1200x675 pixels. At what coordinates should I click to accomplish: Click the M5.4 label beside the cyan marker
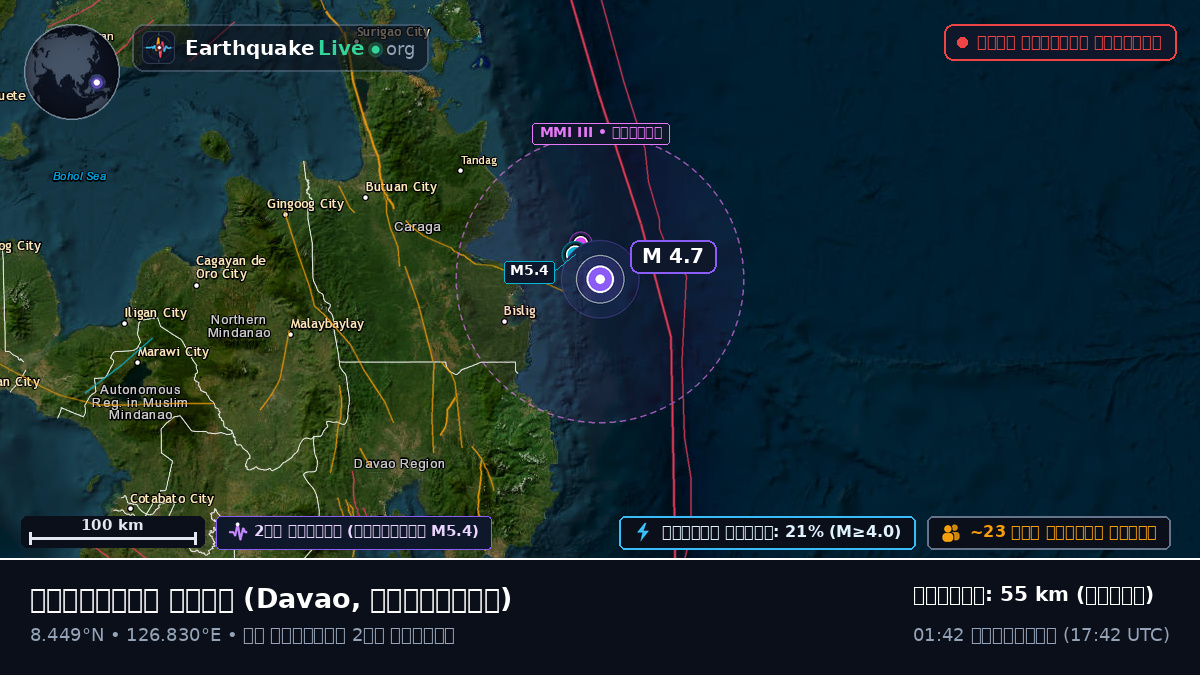(529, 271)
